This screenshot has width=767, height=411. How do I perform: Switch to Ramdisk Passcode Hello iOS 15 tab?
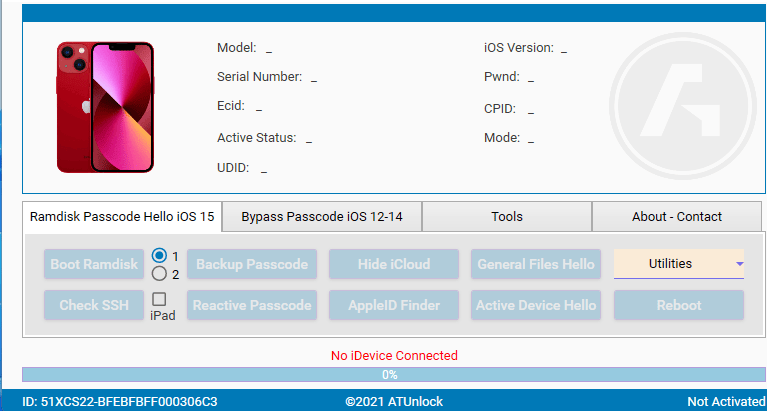122,216
